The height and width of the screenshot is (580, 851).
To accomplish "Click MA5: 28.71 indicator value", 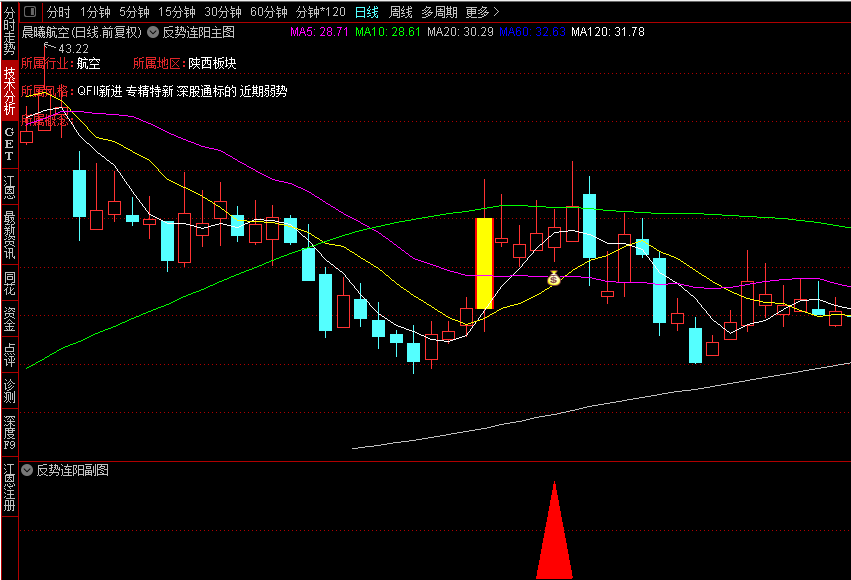I will pos(319,32).
